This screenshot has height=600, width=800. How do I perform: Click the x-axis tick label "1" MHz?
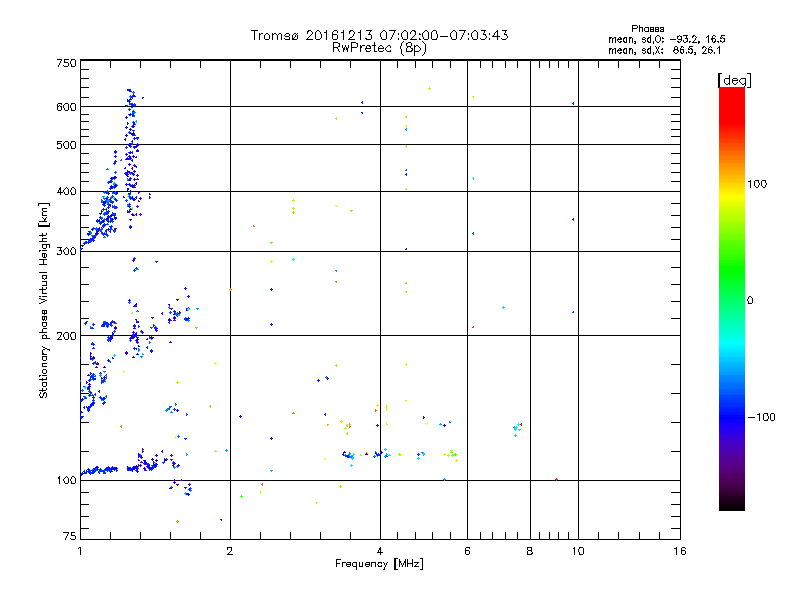point(80,551)
